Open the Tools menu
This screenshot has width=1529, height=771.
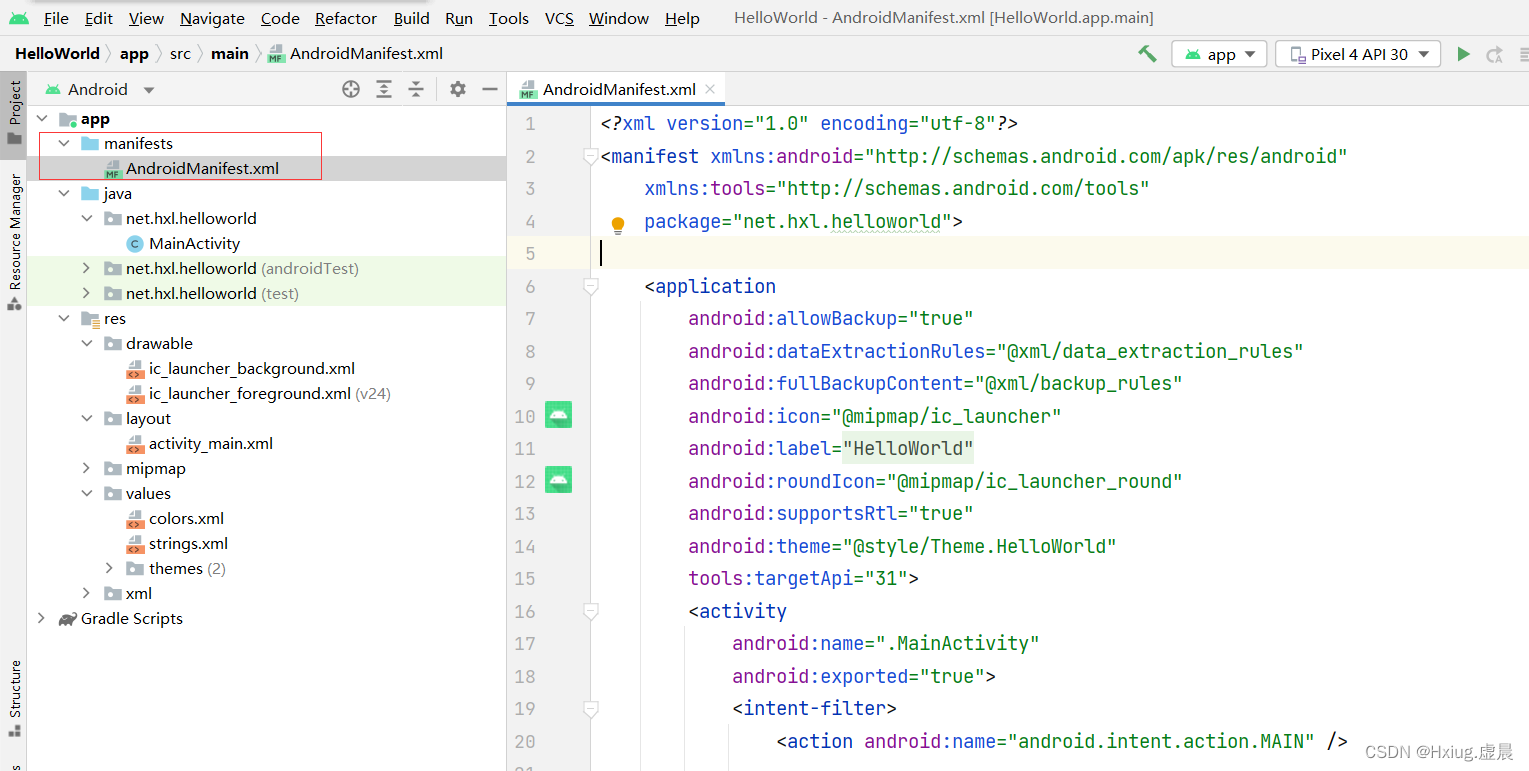point(509,18)
